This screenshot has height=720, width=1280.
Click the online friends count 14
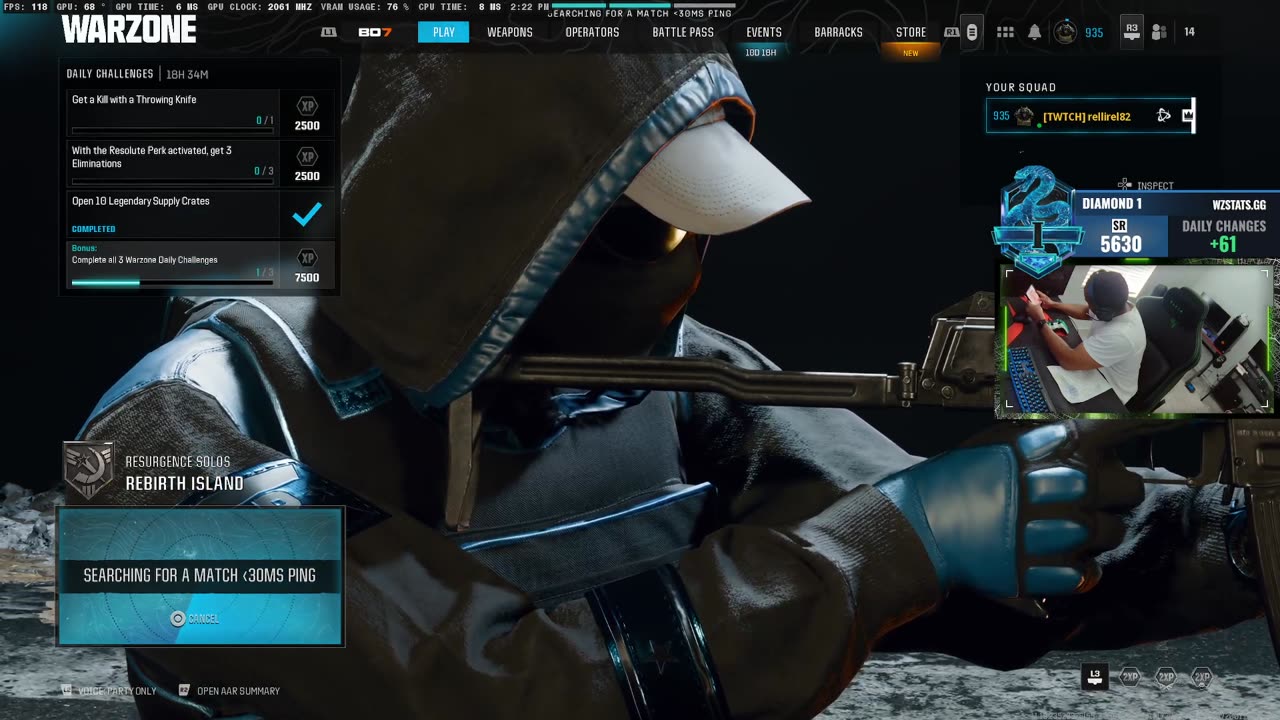click(x=1189, y=32)
